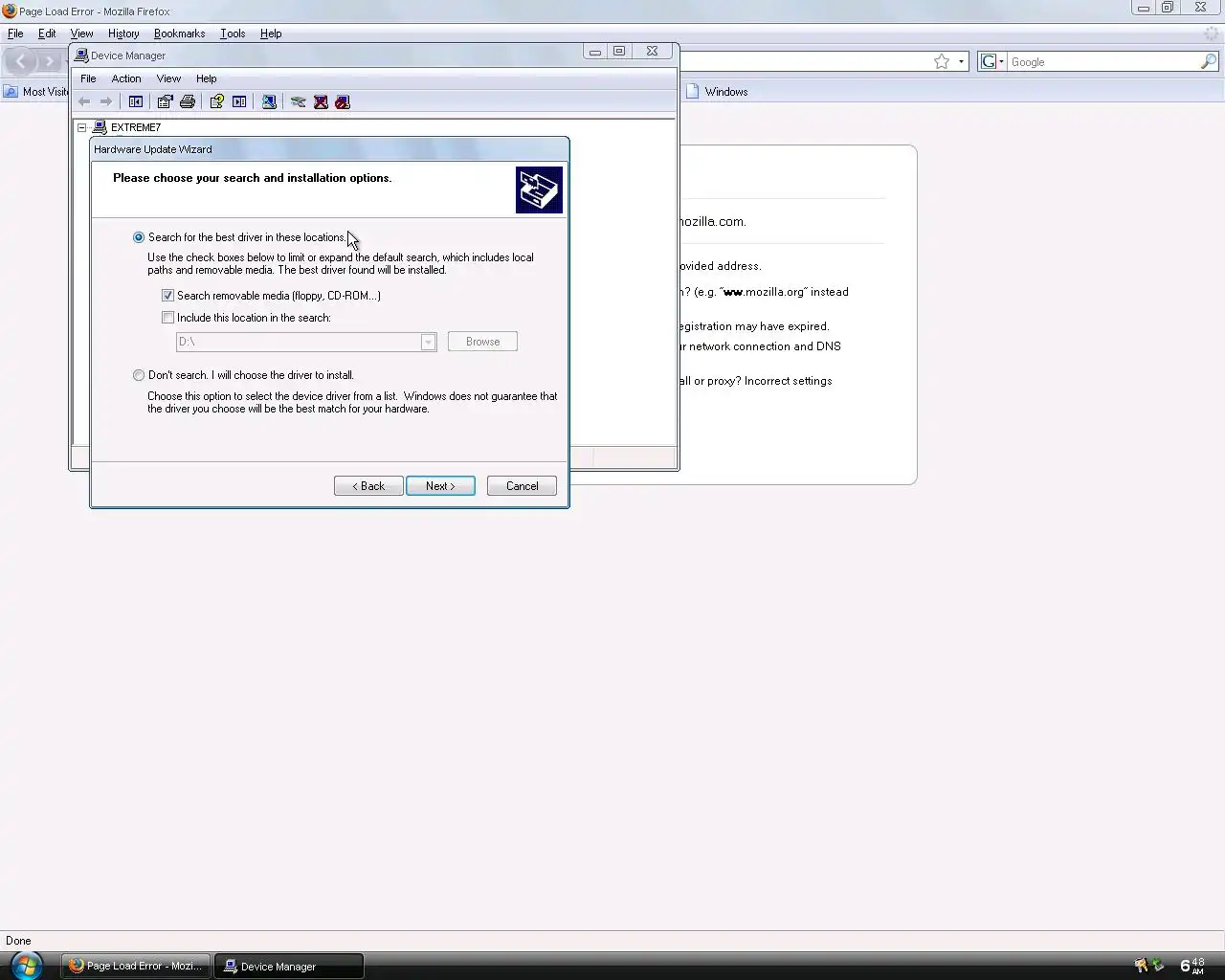Open Firefox Edit menu
The height and width of the screenshot is (980, 1225).
[47, 33]
